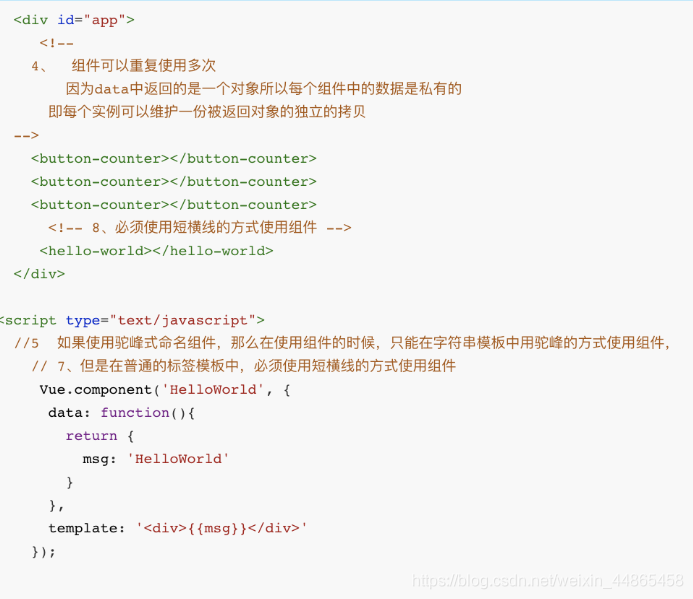The height and width of the screenshot is (599, 693).
Task: Click the closing </div> tag
Action: [39, 274]
